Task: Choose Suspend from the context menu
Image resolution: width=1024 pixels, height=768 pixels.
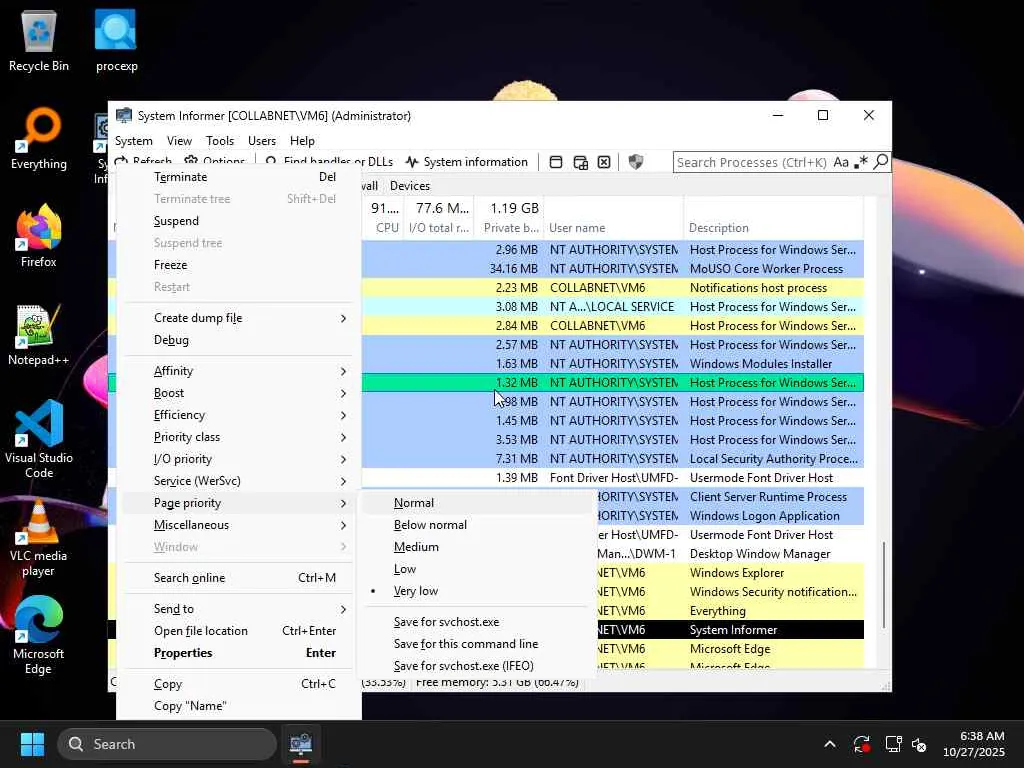Action: [238, 221]
